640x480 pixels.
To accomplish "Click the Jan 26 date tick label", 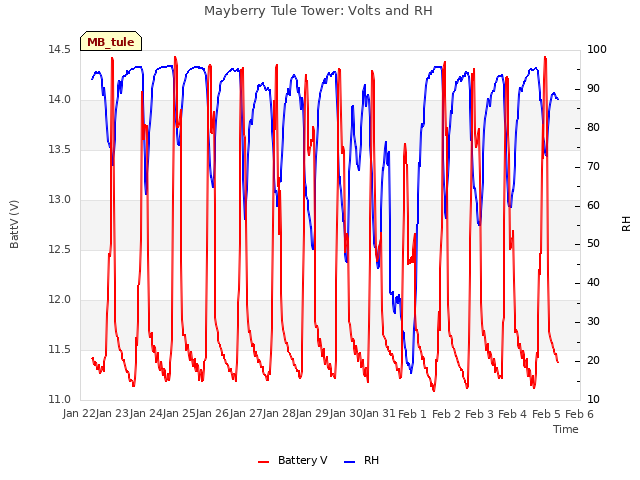I will coord(213,414).
